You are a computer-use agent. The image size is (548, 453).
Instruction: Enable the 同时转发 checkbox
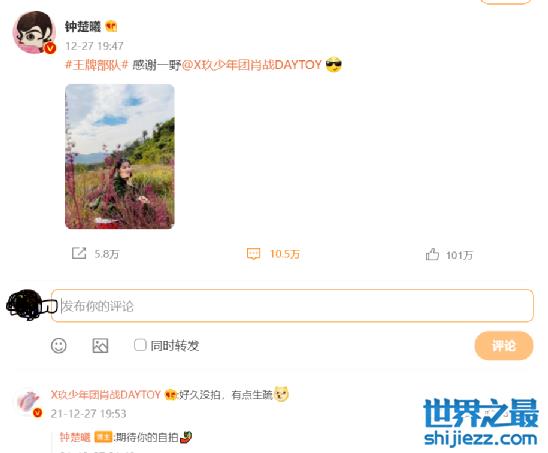pyautogui.click(x=140, y=345)
